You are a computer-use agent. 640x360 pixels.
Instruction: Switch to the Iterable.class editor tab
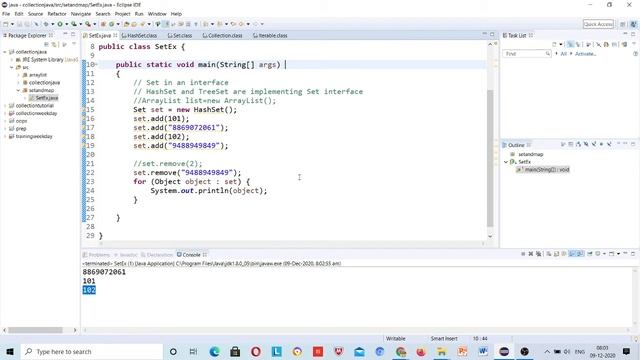point(270,36)
